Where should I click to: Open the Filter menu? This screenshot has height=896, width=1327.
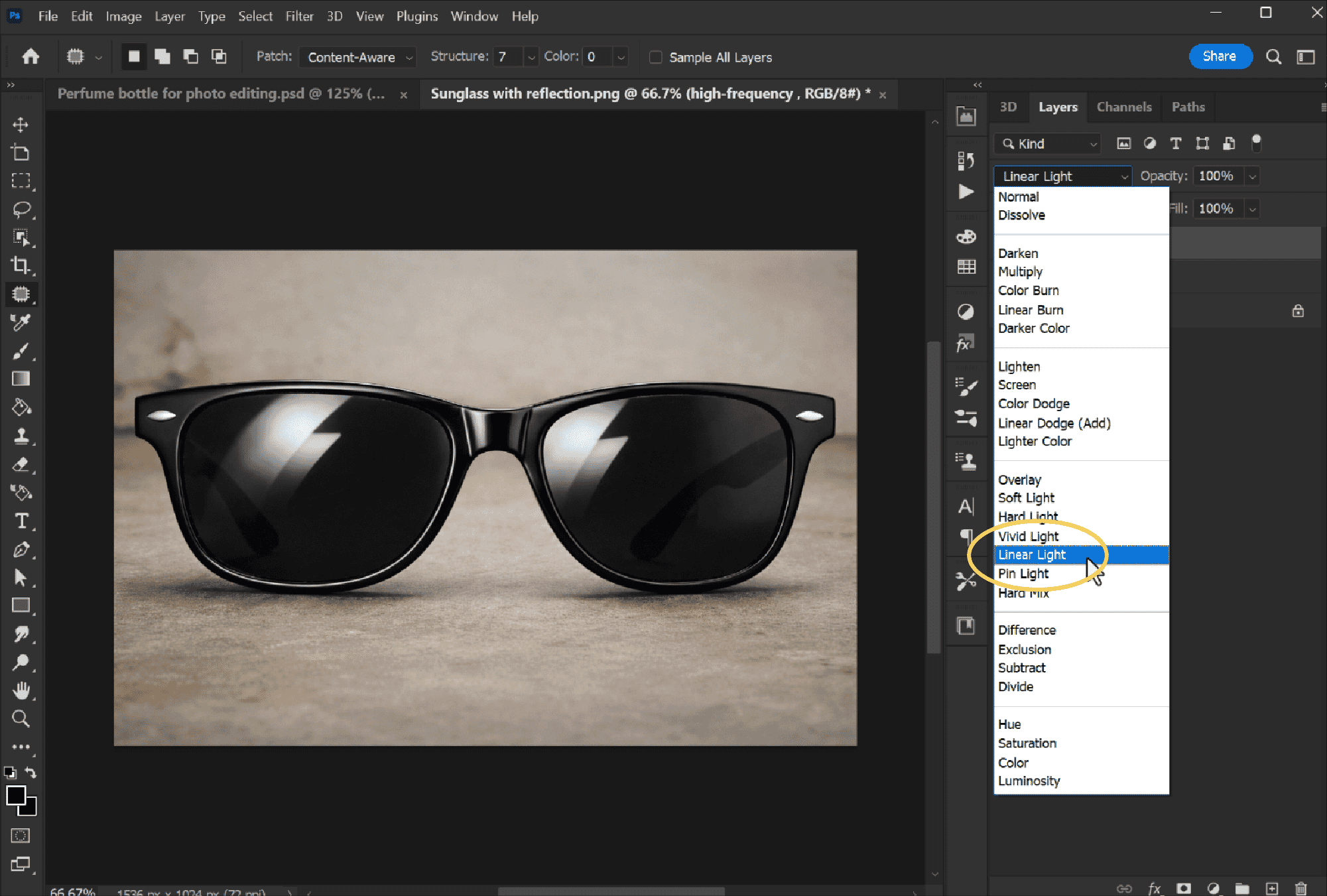point(299,17)
